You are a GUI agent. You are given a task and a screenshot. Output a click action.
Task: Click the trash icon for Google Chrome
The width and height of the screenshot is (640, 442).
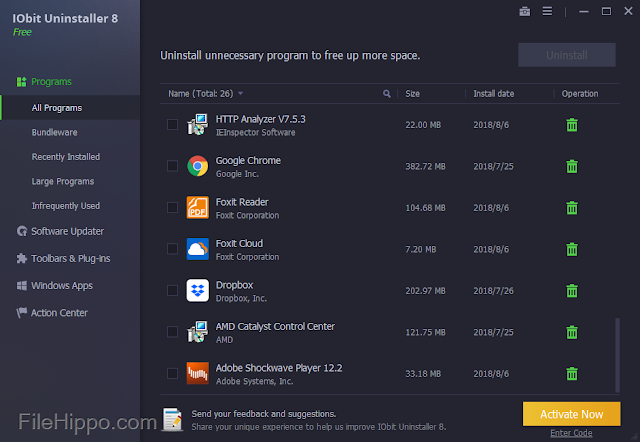572,166
